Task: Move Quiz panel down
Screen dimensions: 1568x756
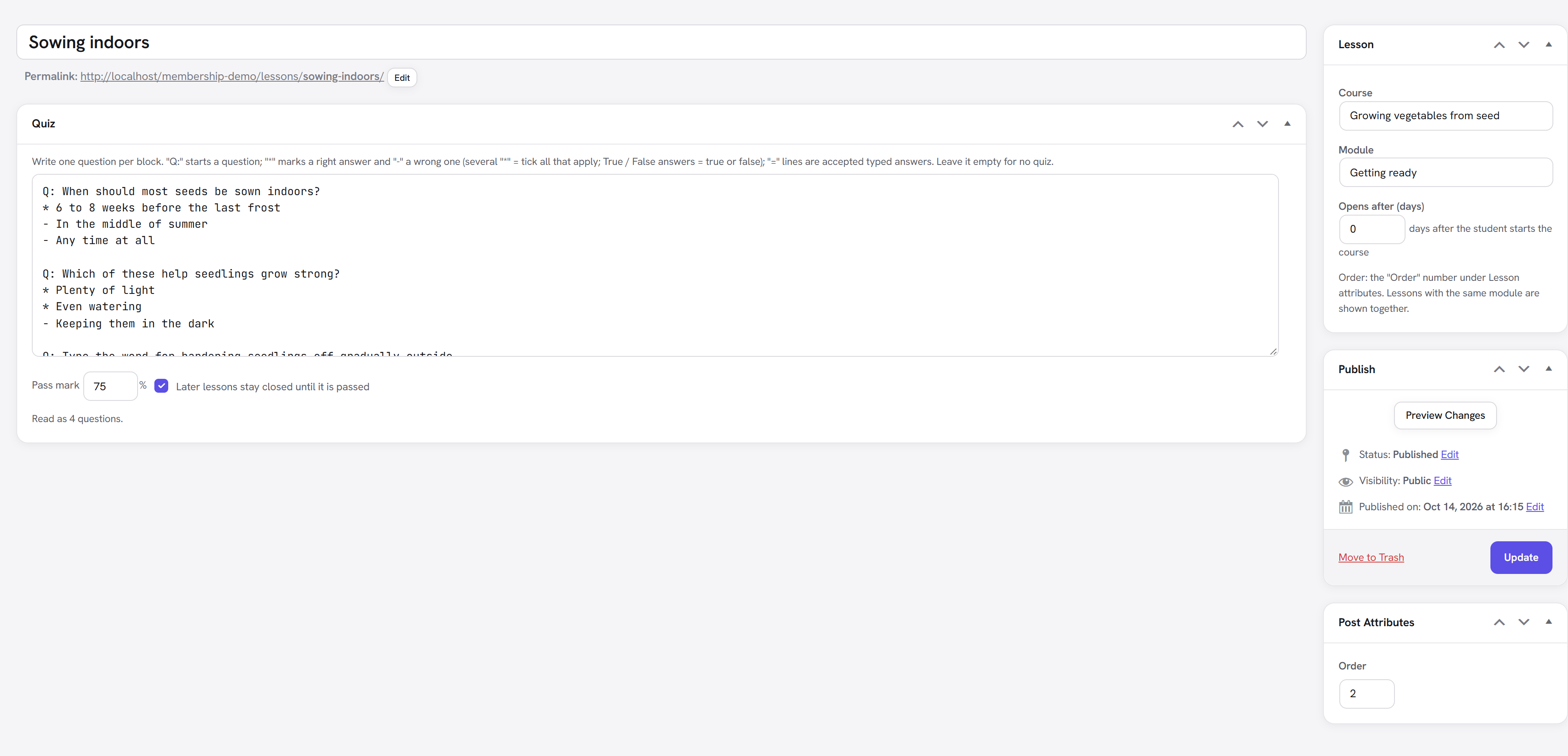Action: tap(1263, 124)
